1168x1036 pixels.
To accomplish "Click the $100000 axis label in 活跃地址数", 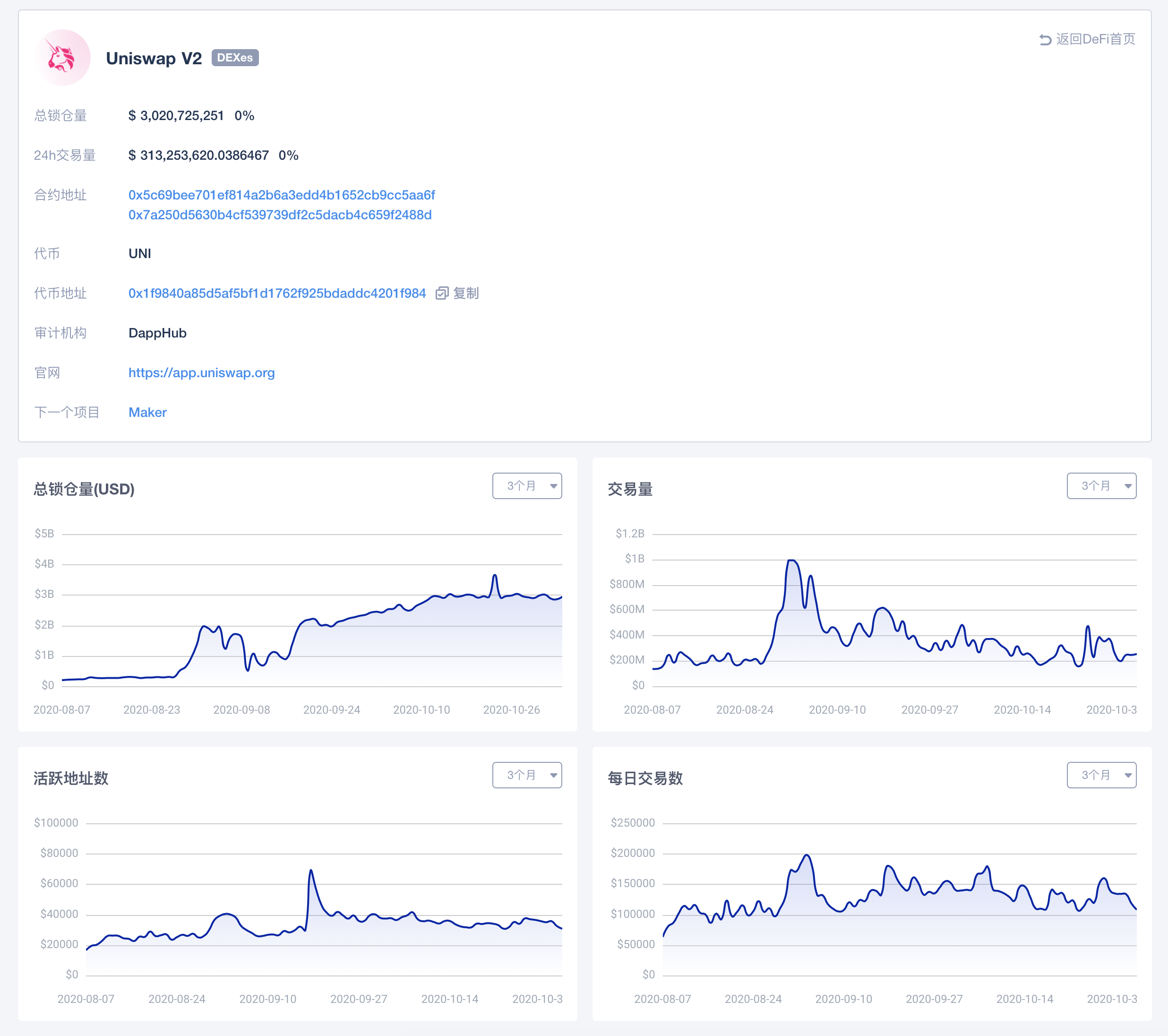I will (x=56, y=823).
